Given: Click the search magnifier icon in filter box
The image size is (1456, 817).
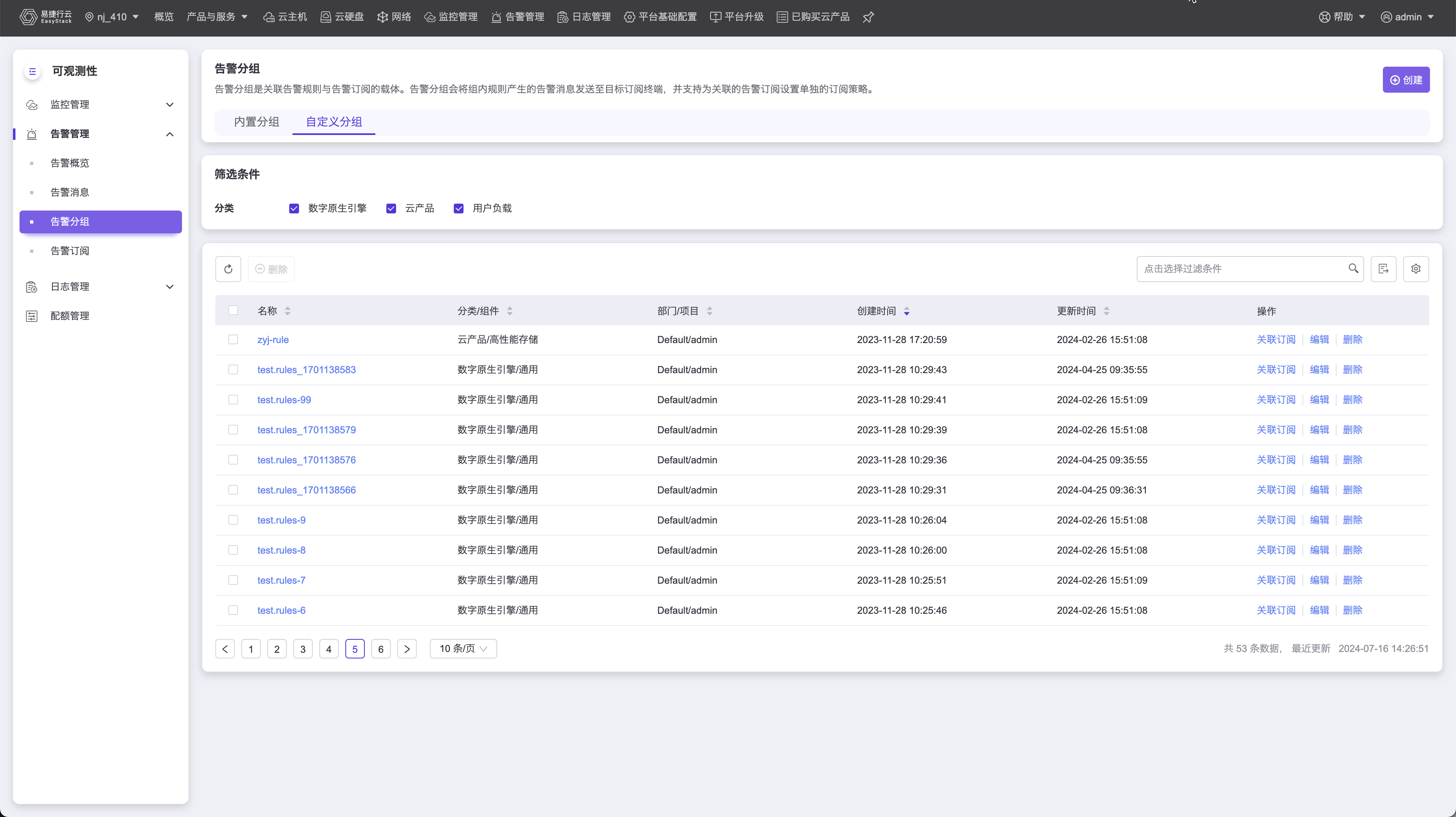Looking at the screenshot, I should tap(1353, 269).
